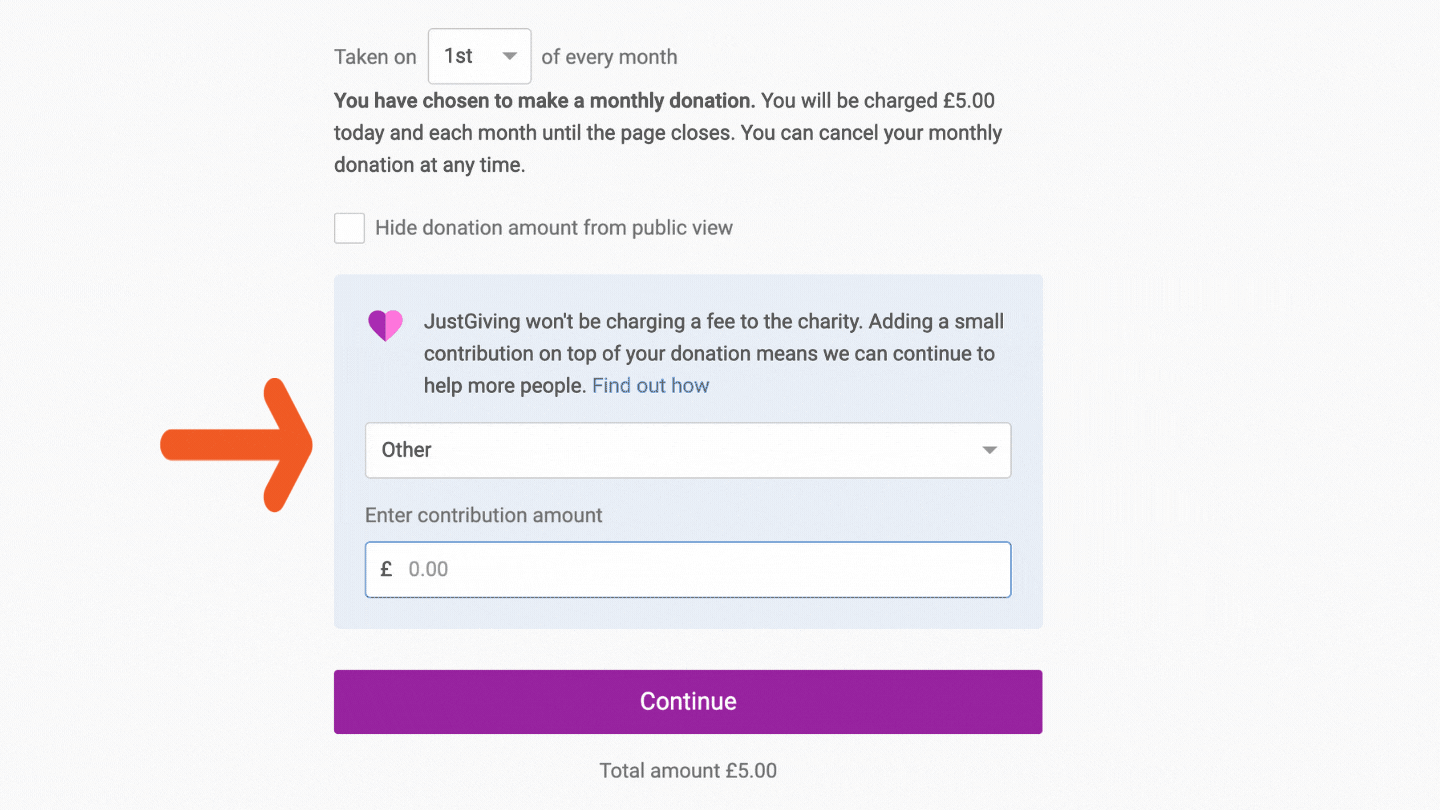Click the 'Total amount £5.00' text

pyautogui.click(x=688, y=771)
